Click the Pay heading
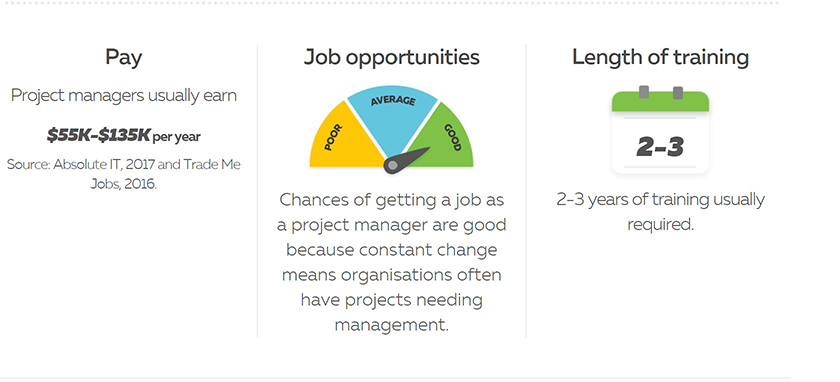The width and height of the screenshot is (840, 382). tap(124, 57)
